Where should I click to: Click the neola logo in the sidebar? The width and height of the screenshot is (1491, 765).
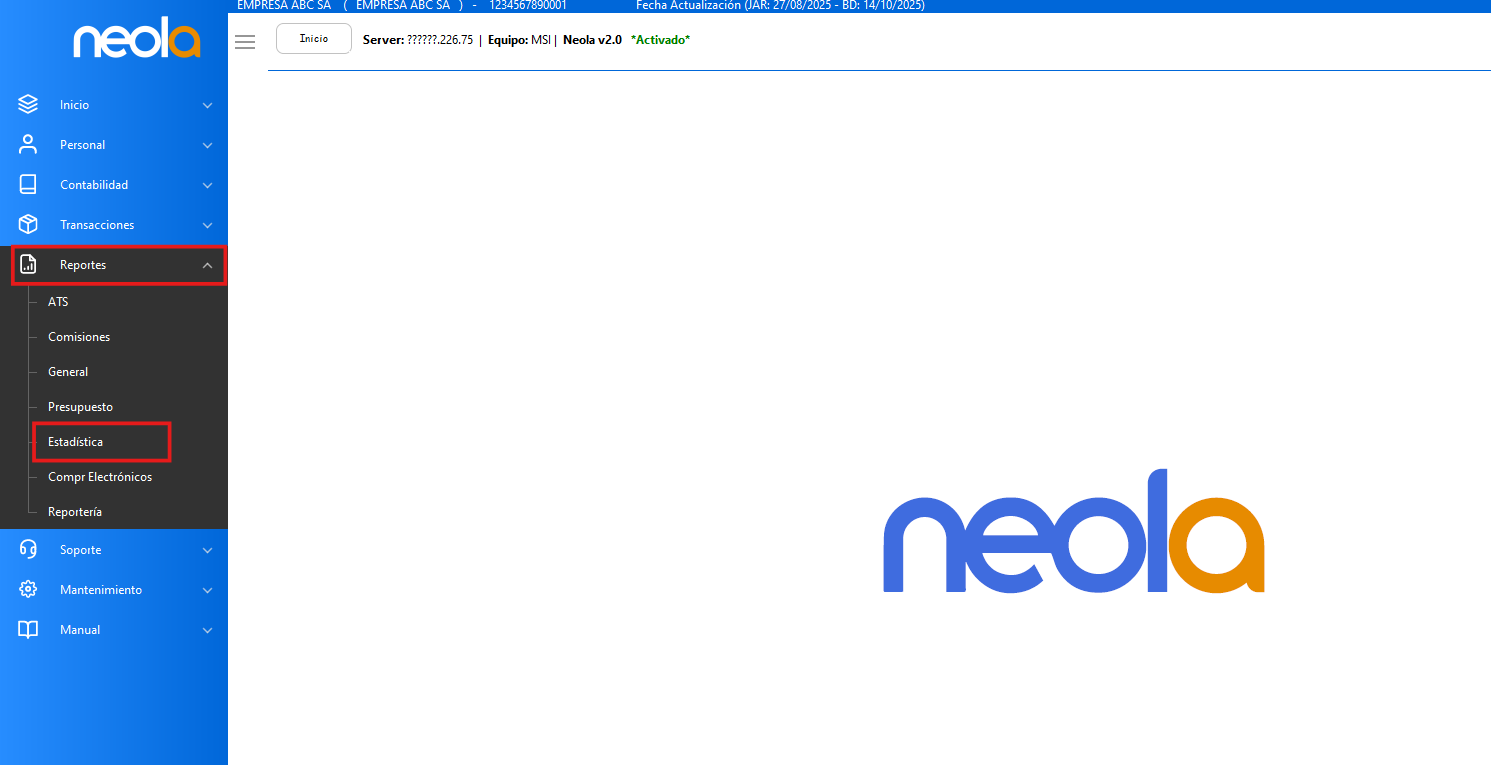click(x=136, y=41)
